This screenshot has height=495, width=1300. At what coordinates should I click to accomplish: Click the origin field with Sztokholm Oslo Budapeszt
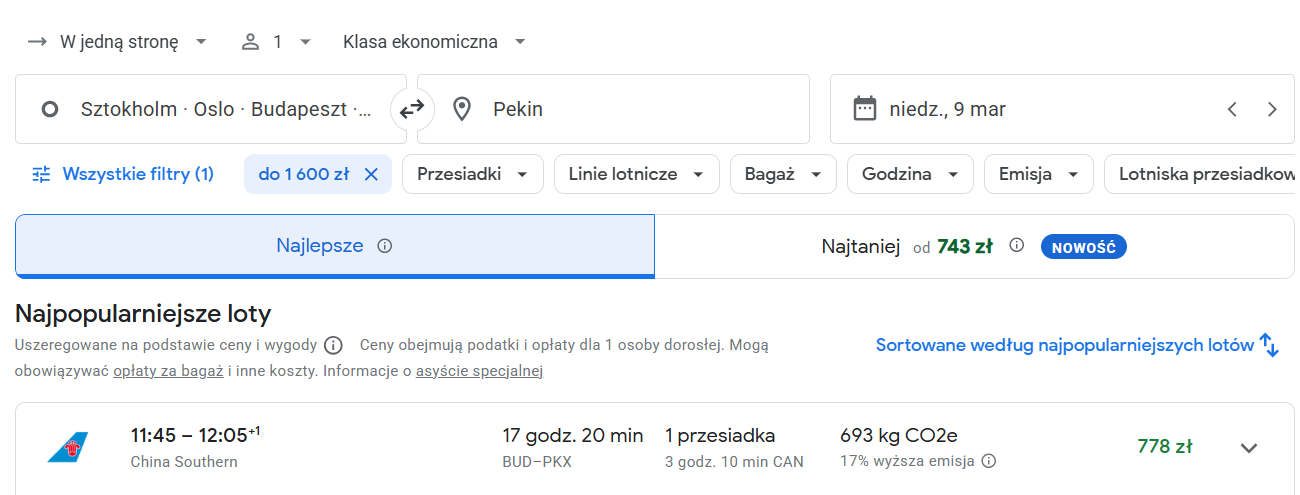(x=211, y=109)
